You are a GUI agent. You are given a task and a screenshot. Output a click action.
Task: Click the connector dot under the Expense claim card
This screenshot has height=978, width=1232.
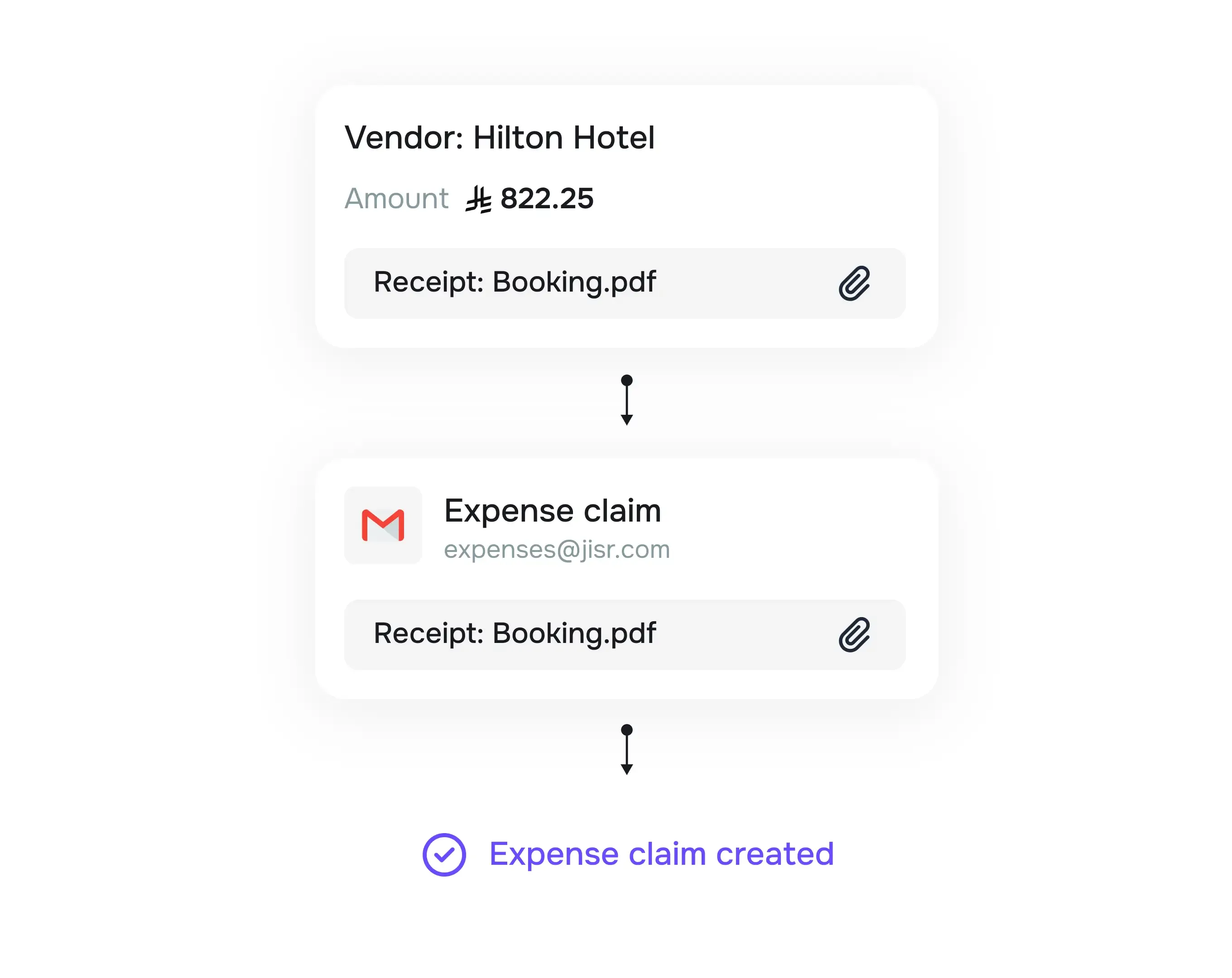[627, 730]
